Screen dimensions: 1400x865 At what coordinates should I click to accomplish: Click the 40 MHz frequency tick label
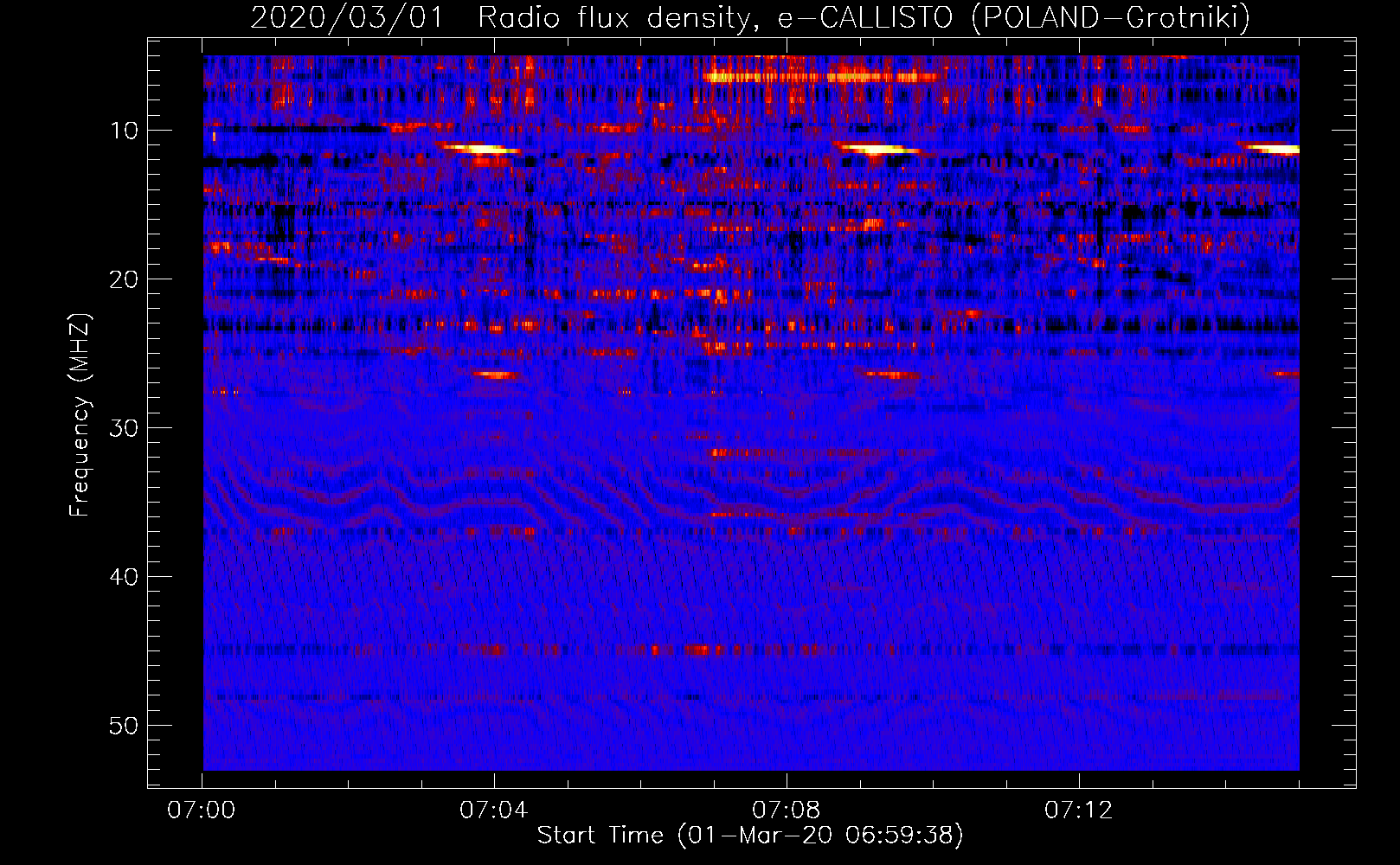(125, 577)
